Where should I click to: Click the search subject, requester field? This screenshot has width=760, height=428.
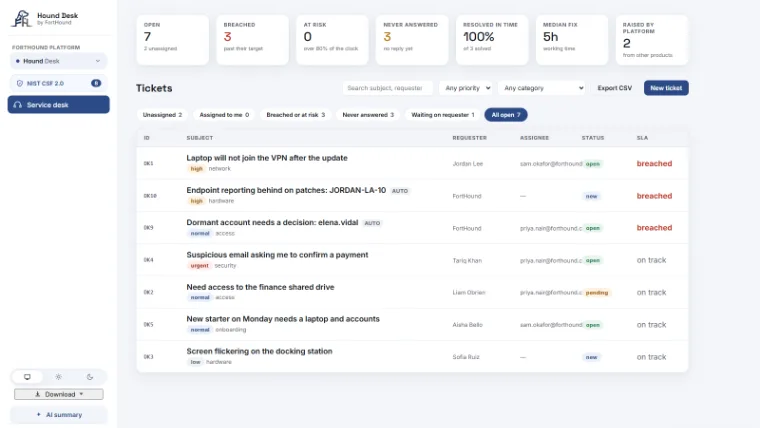tap(388, 88)
